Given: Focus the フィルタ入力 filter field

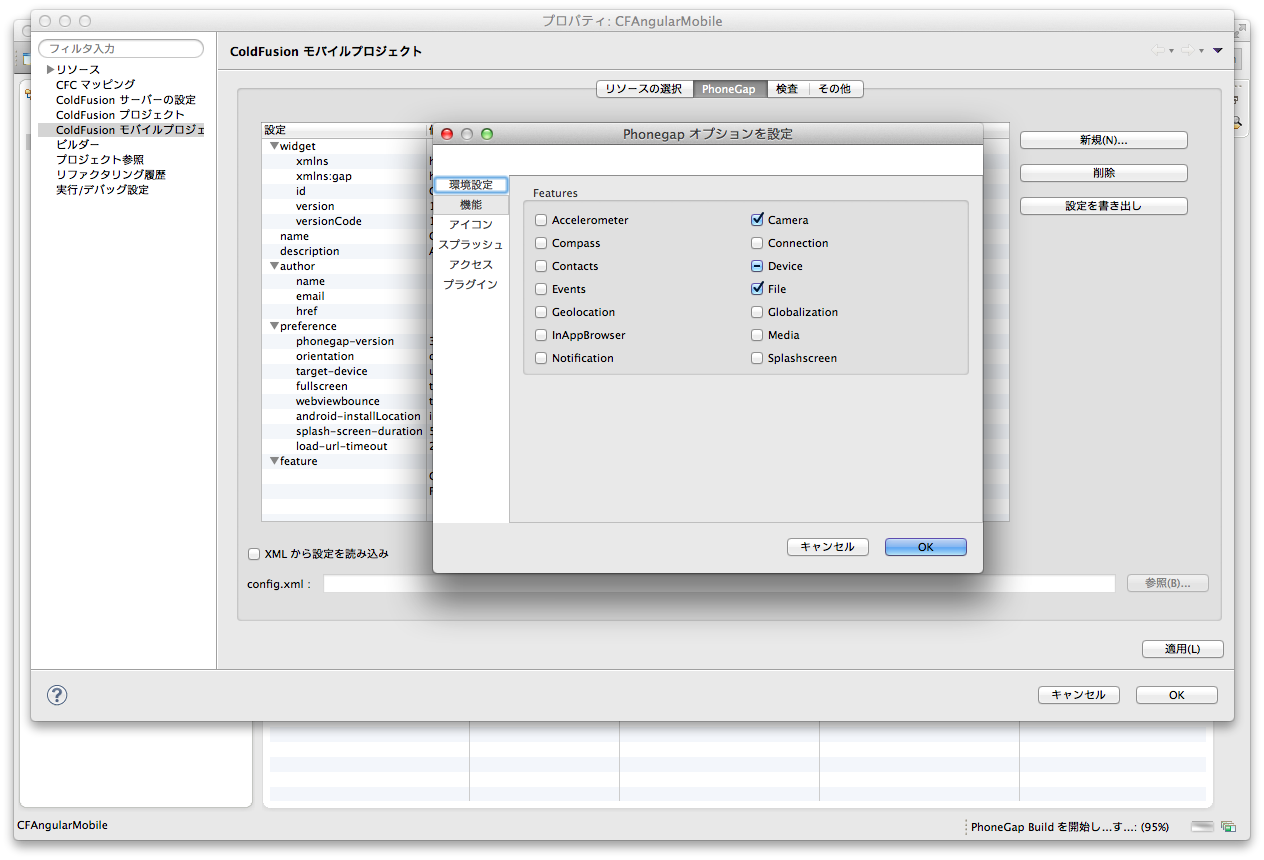Looking at the screenshot, I should [121, 48].
